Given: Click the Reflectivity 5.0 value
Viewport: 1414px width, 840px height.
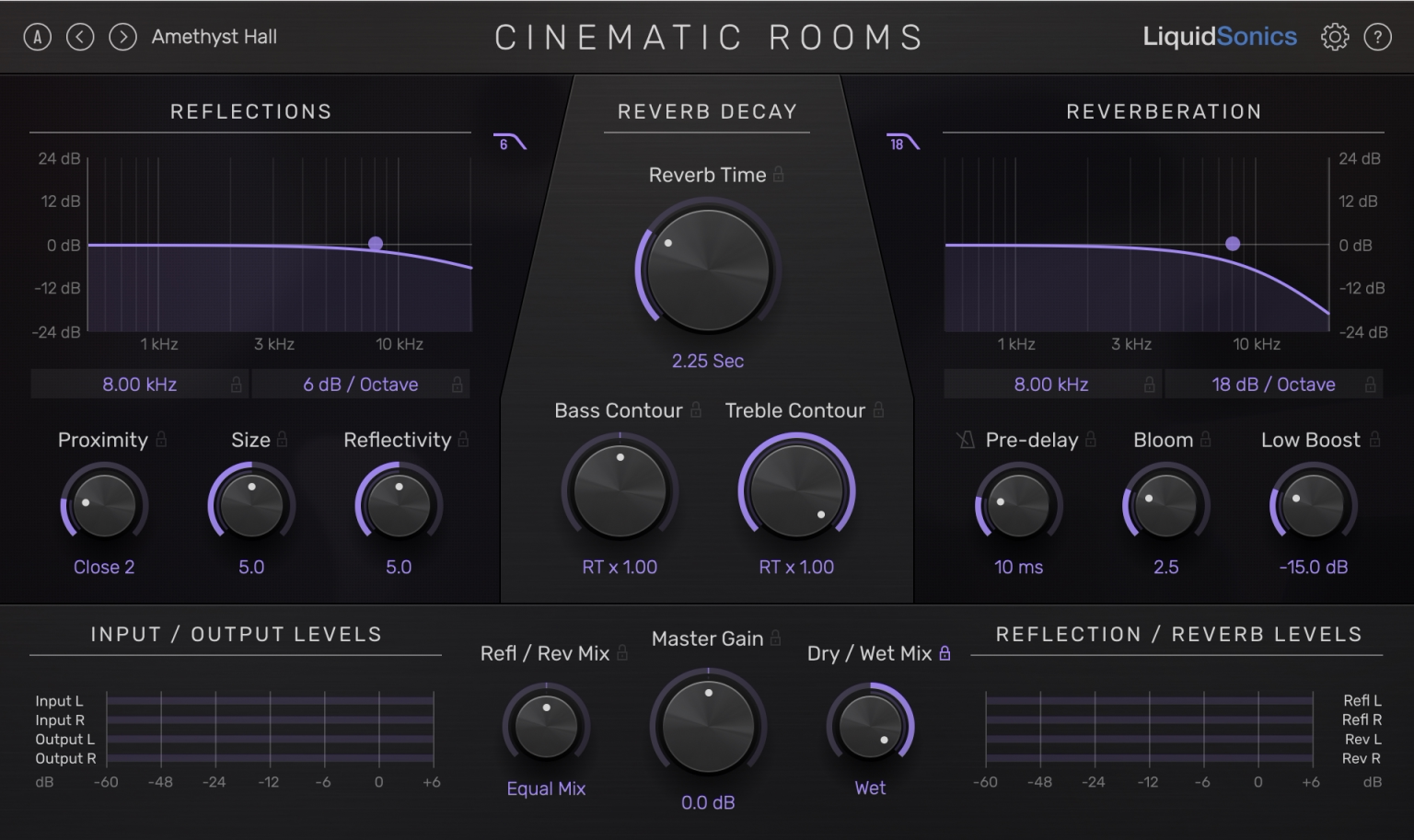Looking at the screenshot, I should [x=399, y=567].
